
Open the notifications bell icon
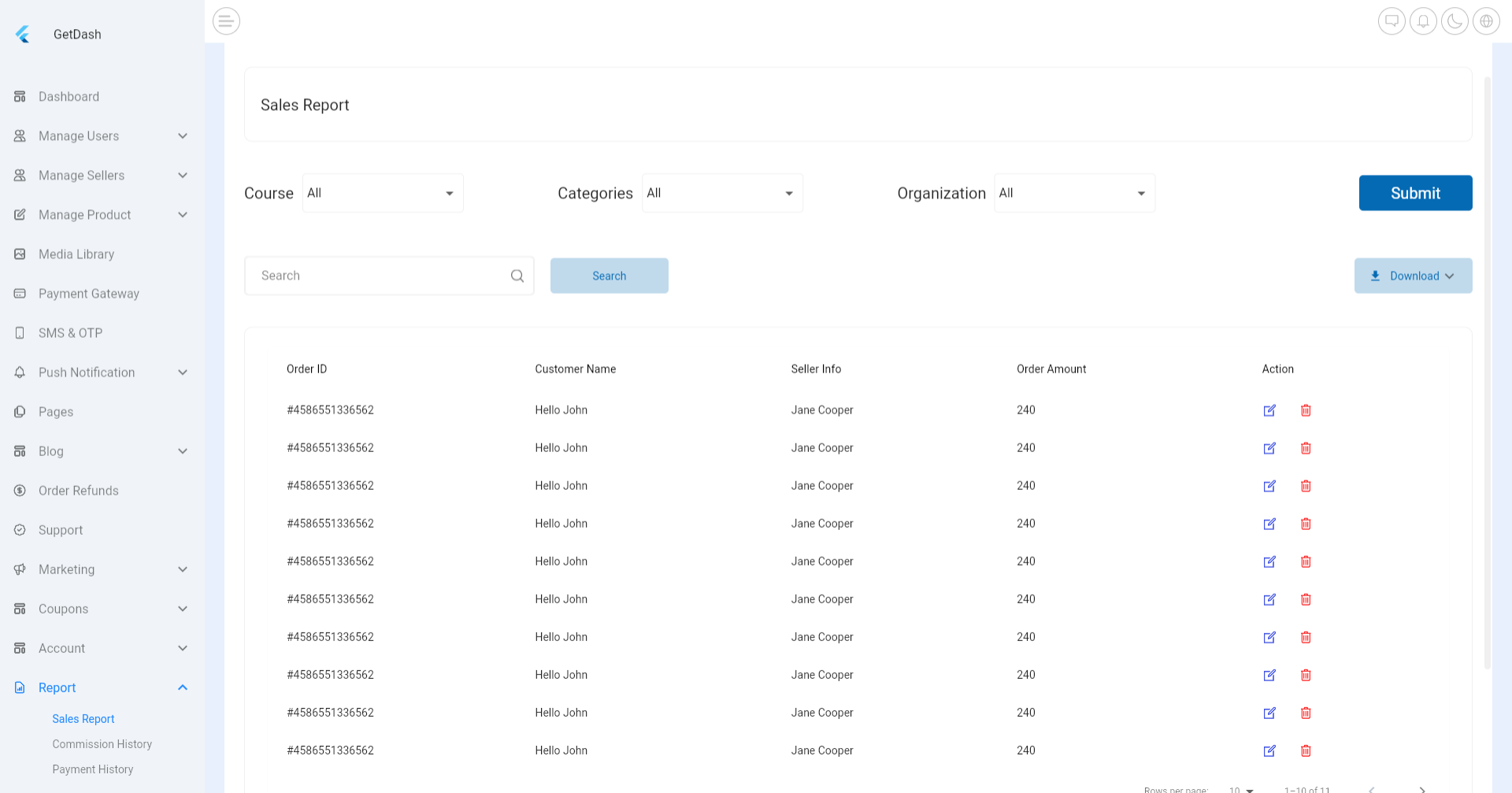tap(1422, 21)
